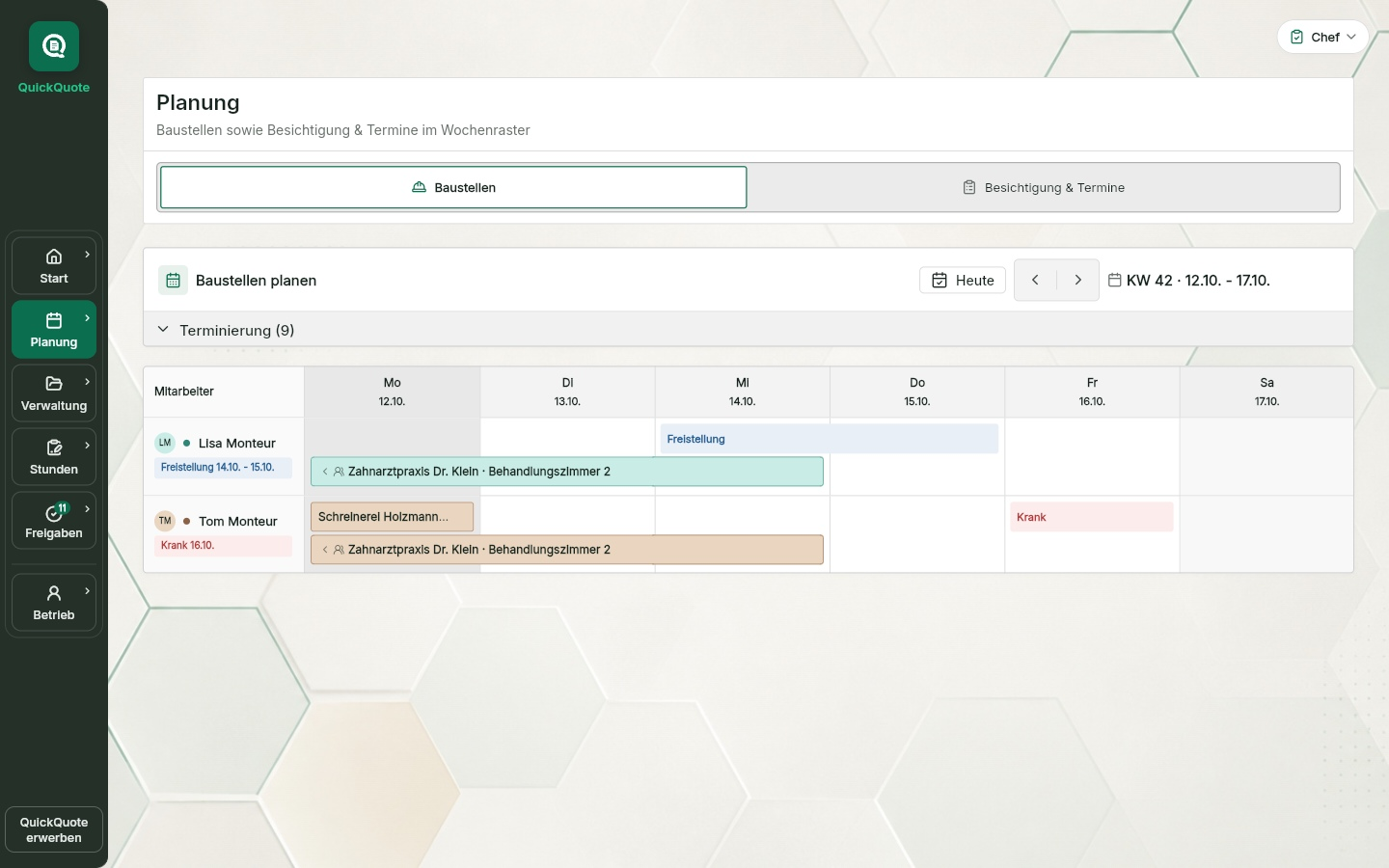Image resolution: width=1389 pixels, height=868 pixels.
Task: Go to previous week arrow
Action: tap(1035, 280)
